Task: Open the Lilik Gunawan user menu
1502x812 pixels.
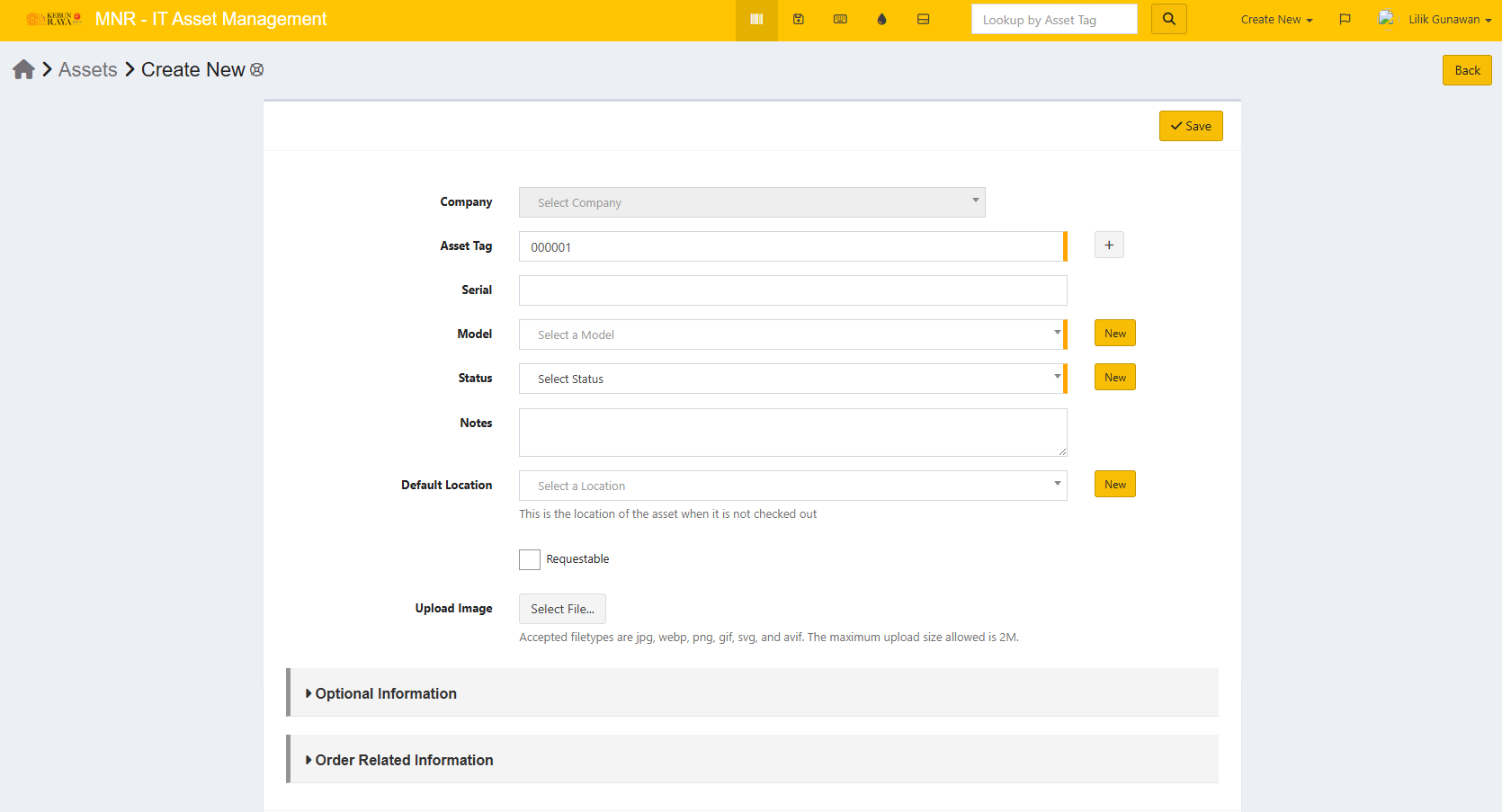Action: click(x=1448, y=20)
